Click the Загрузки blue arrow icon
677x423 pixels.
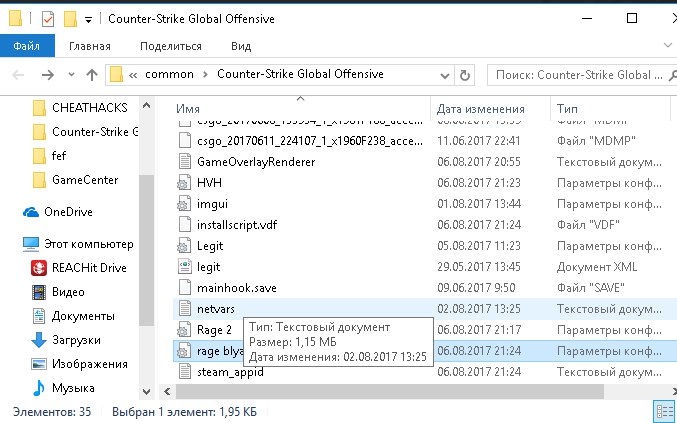pos(39,340)
